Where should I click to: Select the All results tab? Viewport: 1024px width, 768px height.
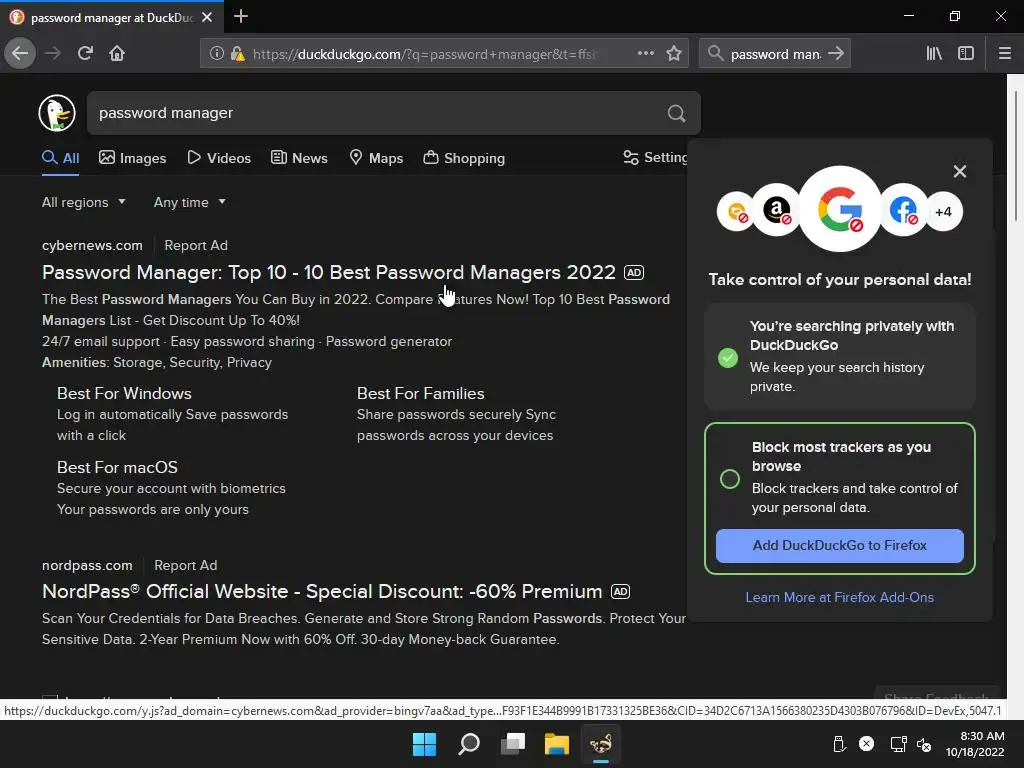(x=61, y=158)
